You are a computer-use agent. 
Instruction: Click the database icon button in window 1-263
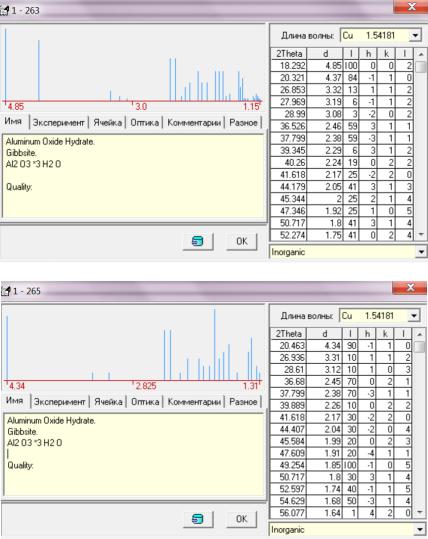(x=198, y=241)
